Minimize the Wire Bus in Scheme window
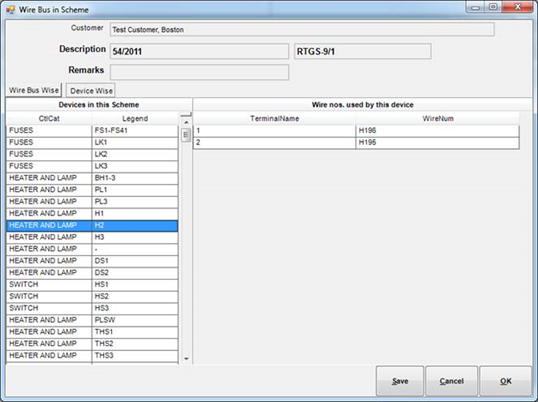Screen dimensions: 538x402 coord(475,8)
